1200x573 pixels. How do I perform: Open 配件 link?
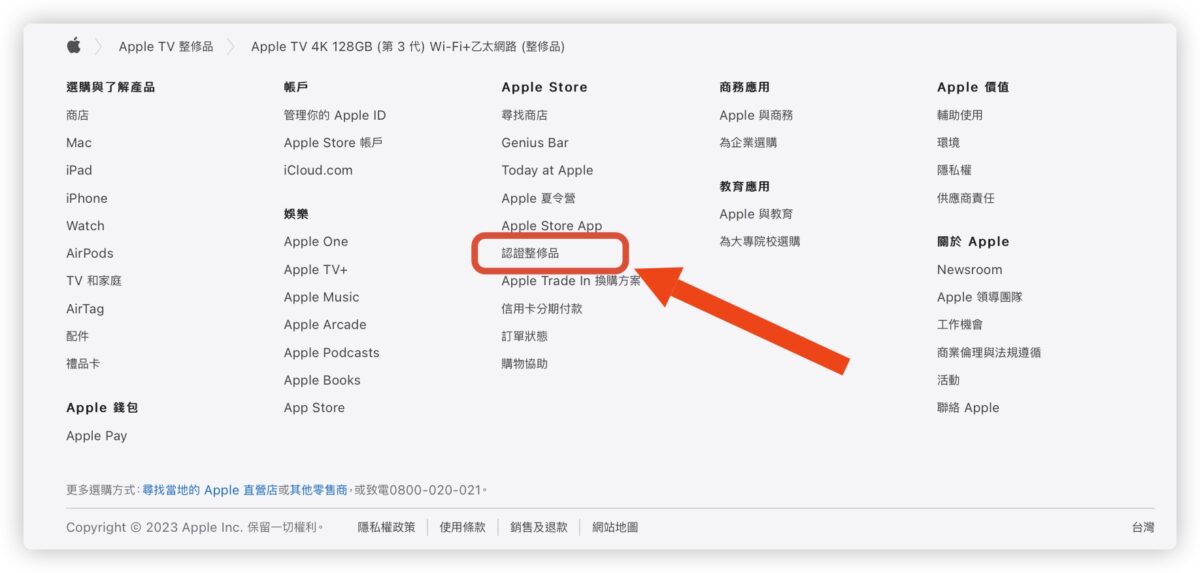78,336
